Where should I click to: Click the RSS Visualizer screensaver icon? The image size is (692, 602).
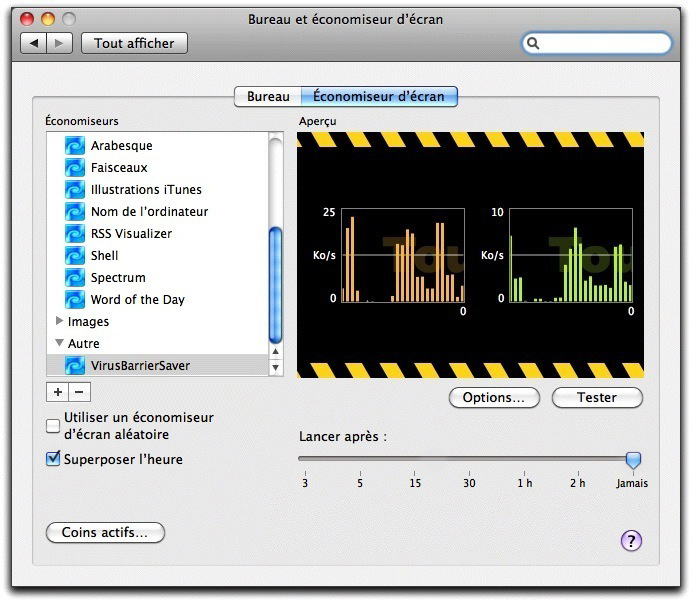tap(75, 234)
